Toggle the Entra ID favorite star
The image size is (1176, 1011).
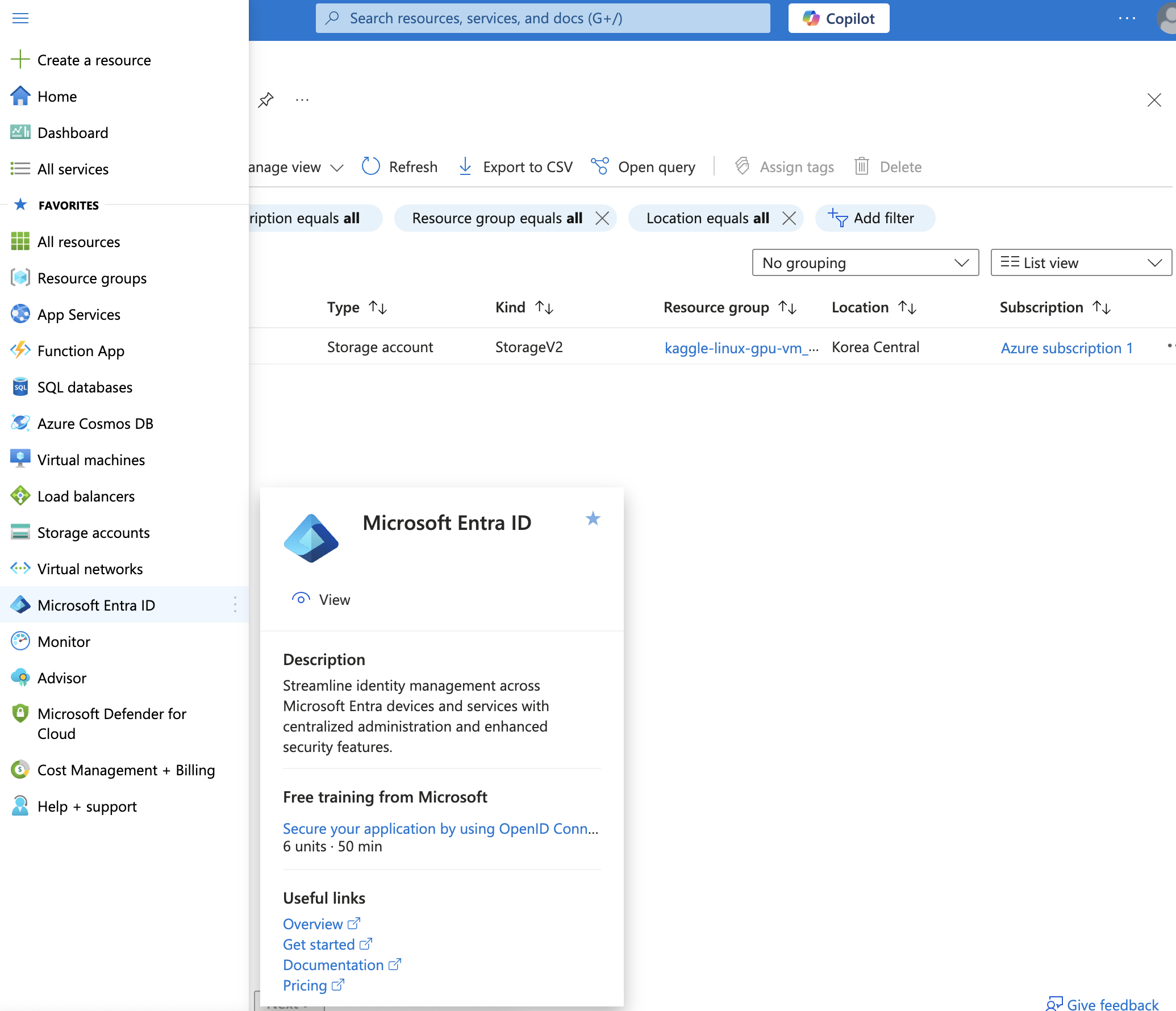click(593, 518)
